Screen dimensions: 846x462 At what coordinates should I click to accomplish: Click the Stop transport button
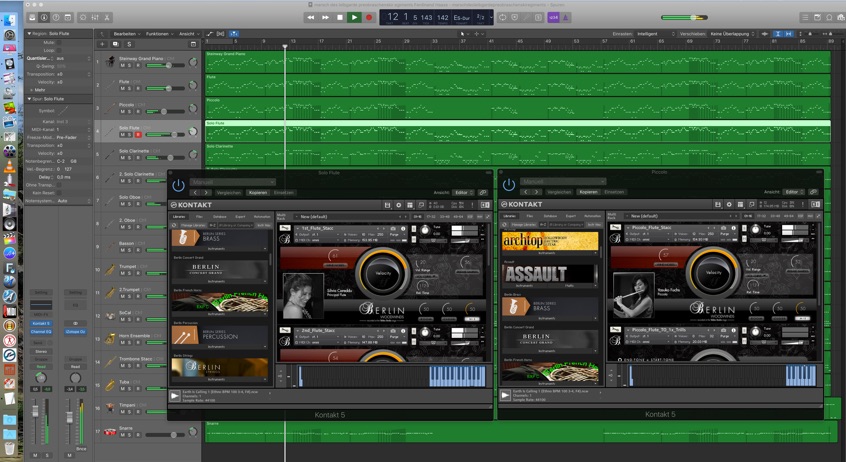(x=340, y=17)
